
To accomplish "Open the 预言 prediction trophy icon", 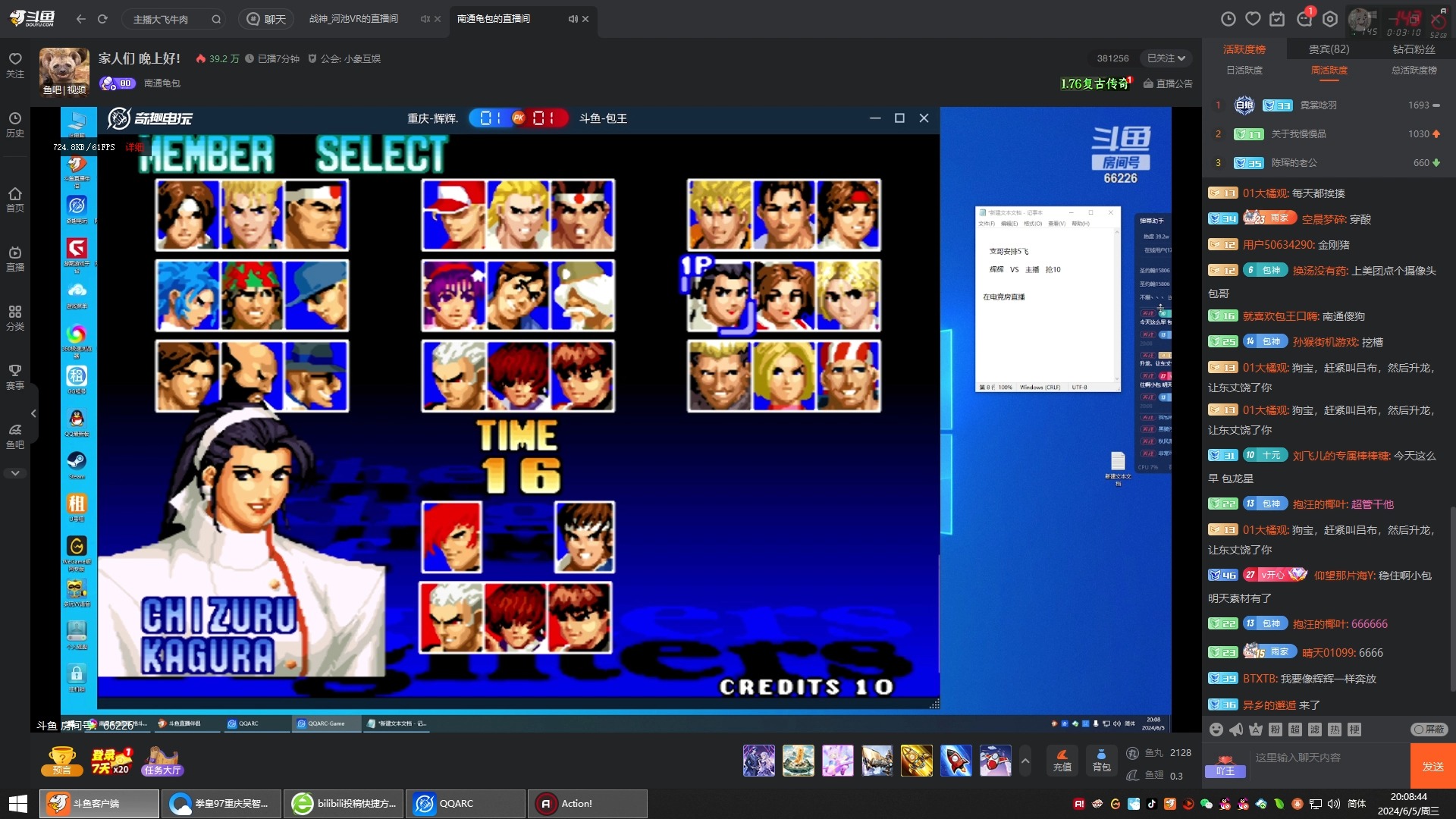I will click(61, 761).
